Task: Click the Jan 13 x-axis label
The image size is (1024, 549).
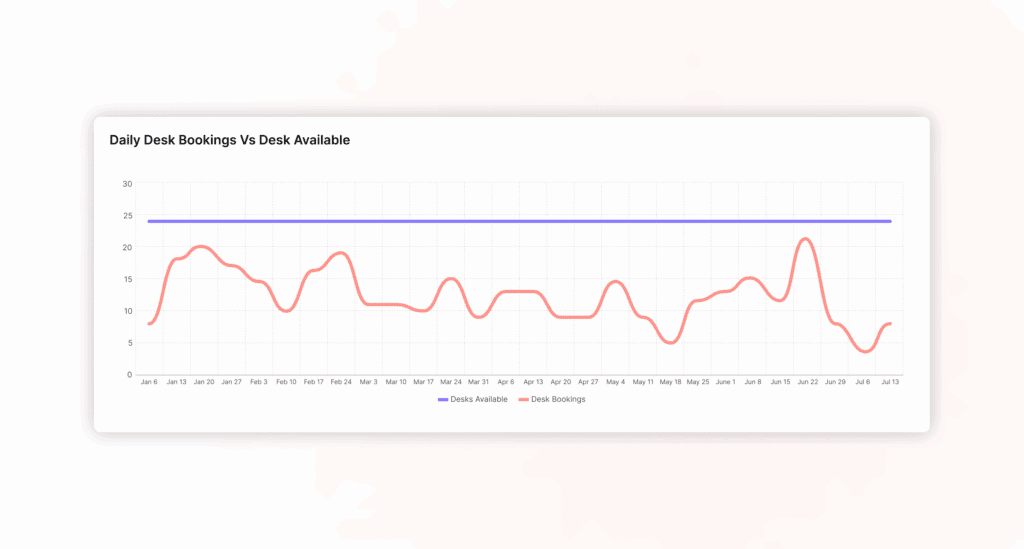Action: 176,382
